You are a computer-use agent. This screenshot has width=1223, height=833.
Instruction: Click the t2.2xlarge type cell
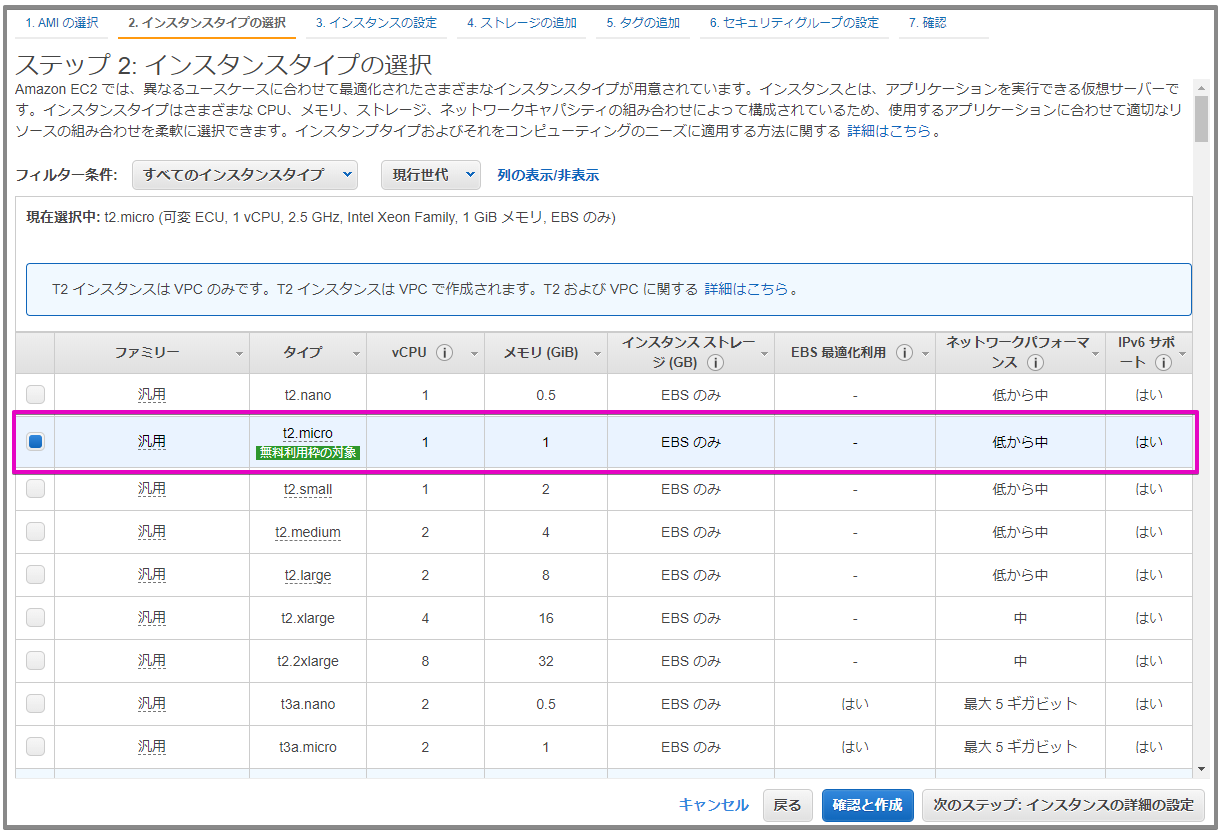[x=308, y=661]
